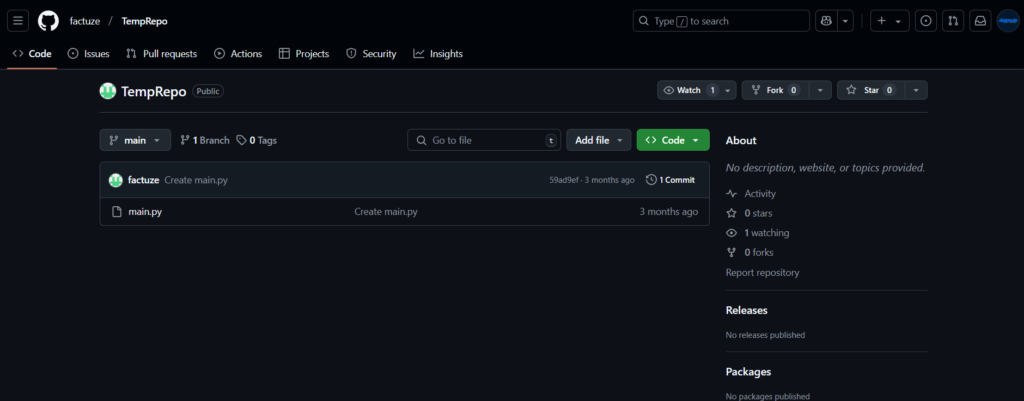The width and height of the screenshot is (1024, 401).
Task: Open the Insights tab
Action: pyautogui.click(x=438, y=54)
